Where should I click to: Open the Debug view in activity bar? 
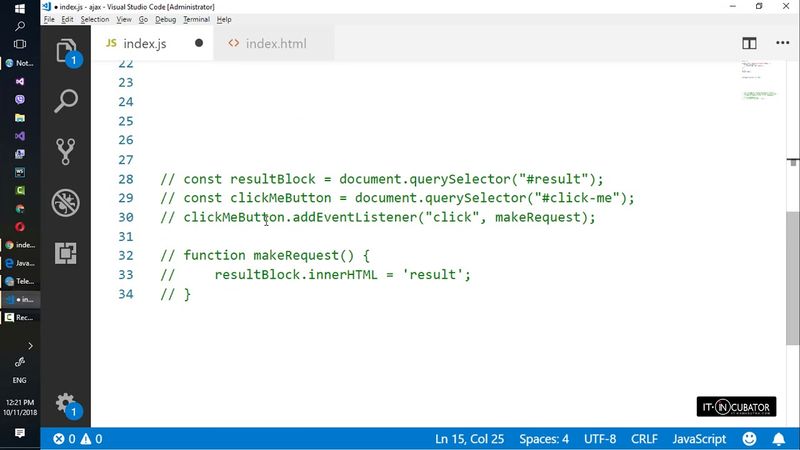66,201
